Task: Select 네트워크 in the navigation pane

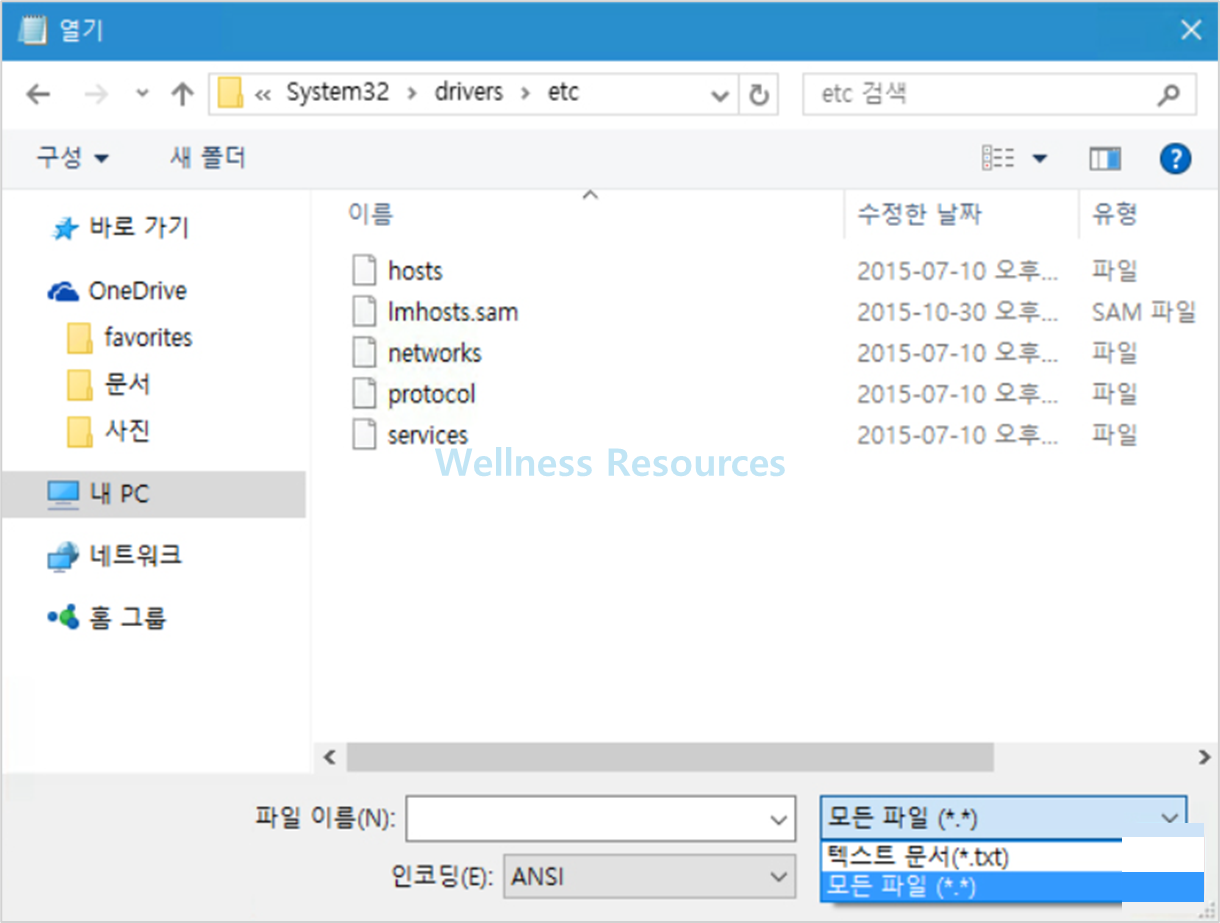Action: pos(136,556)
